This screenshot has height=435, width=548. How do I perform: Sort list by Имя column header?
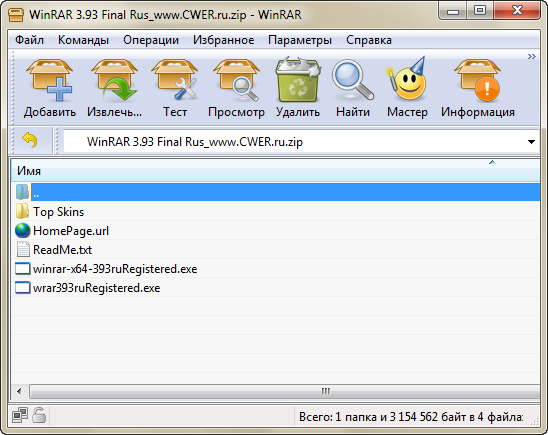[x=275, y=171]
